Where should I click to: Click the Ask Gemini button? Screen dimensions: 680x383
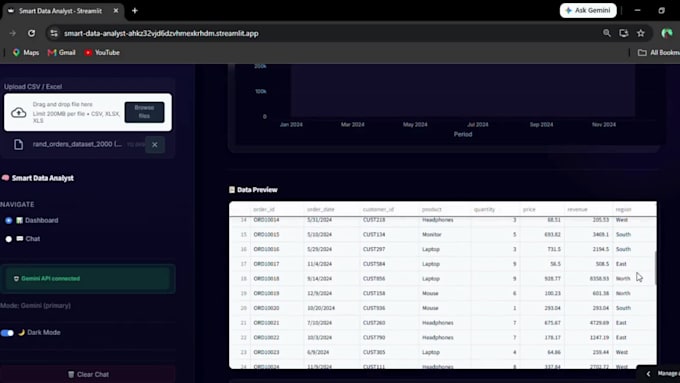coord(588,10)
